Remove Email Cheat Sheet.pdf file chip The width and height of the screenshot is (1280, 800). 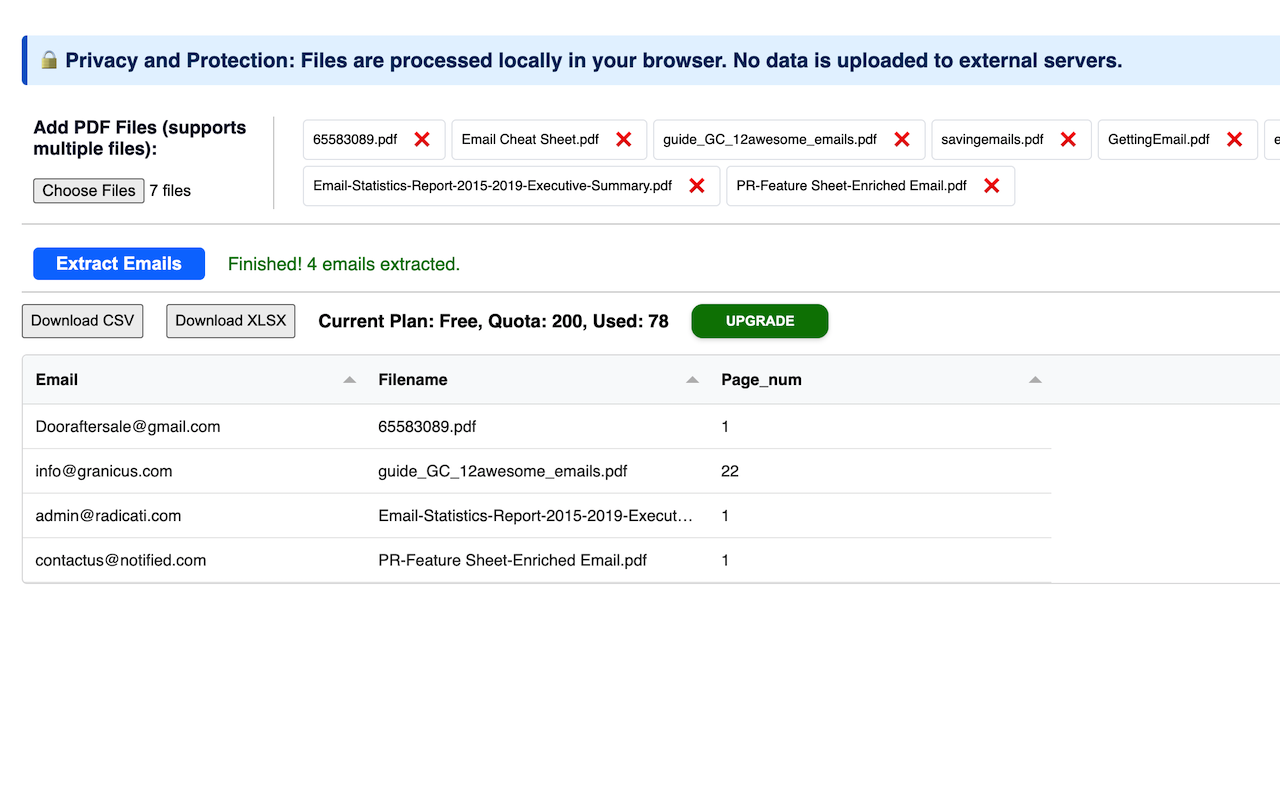pyautogui.click(x=624, y=140)
